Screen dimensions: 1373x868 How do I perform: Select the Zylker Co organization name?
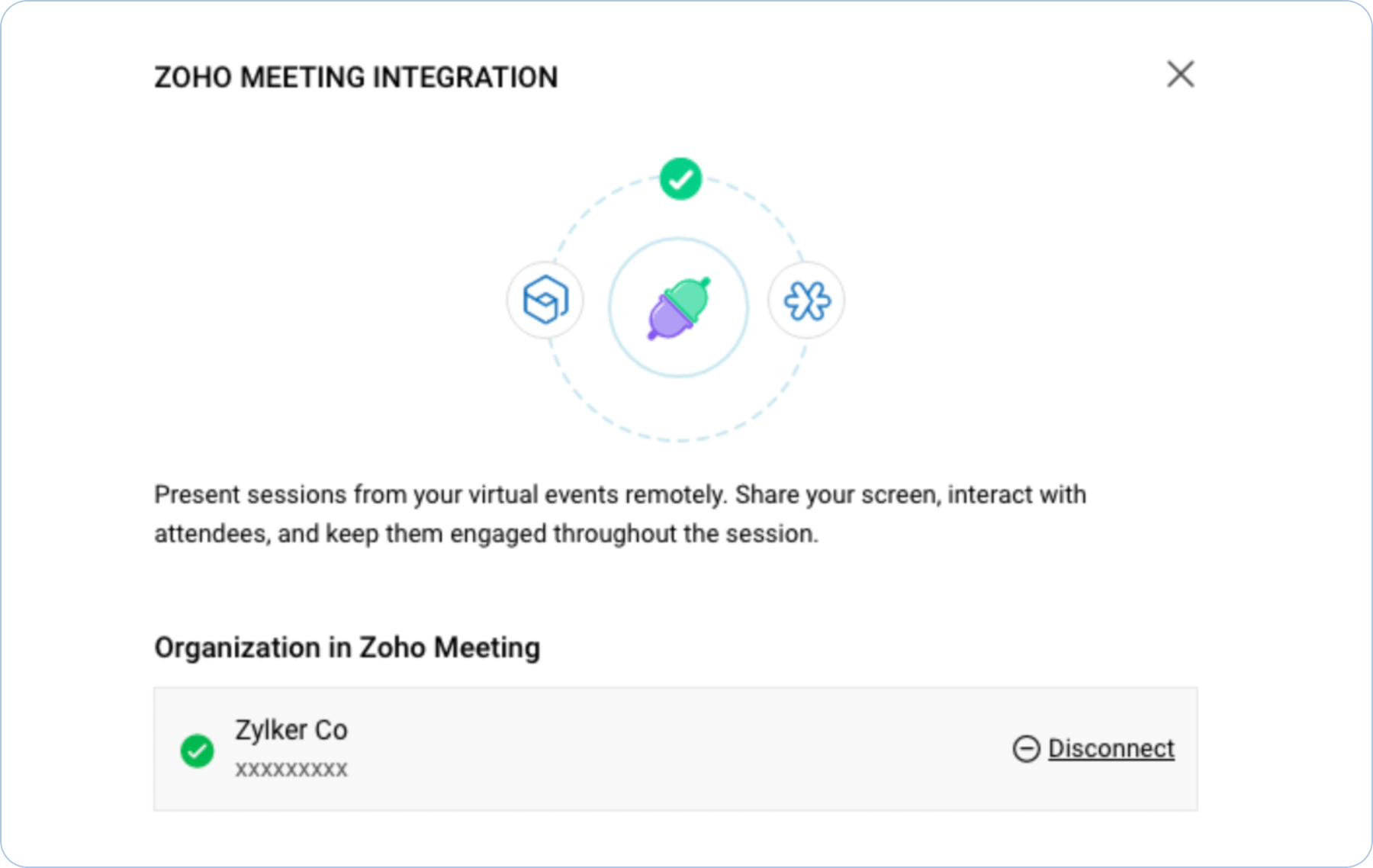pyautogui.click(x=291, y=730)
